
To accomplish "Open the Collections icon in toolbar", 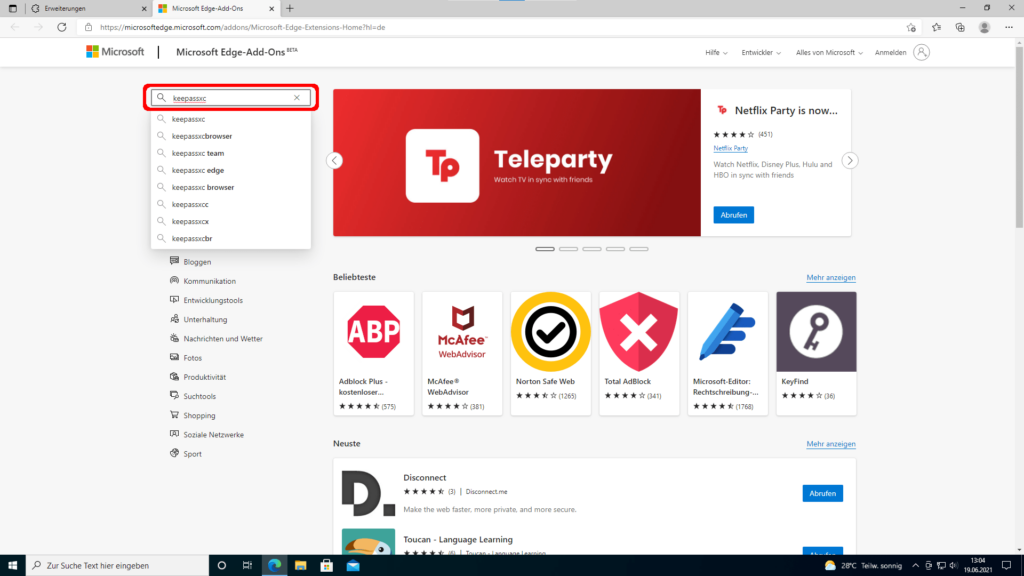I will click(x=960, y=27).
